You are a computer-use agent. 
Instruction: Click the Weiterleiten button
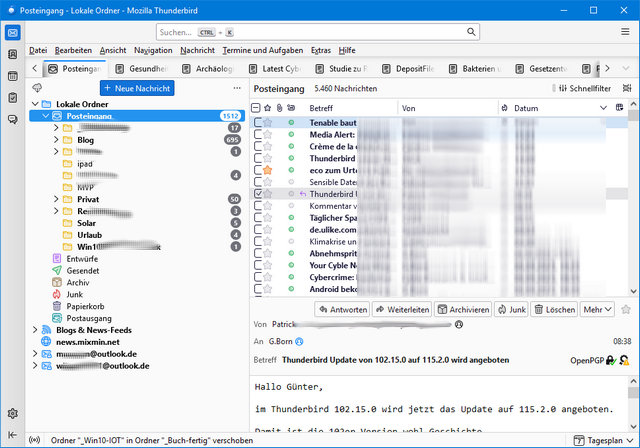[x=402, y=310]
